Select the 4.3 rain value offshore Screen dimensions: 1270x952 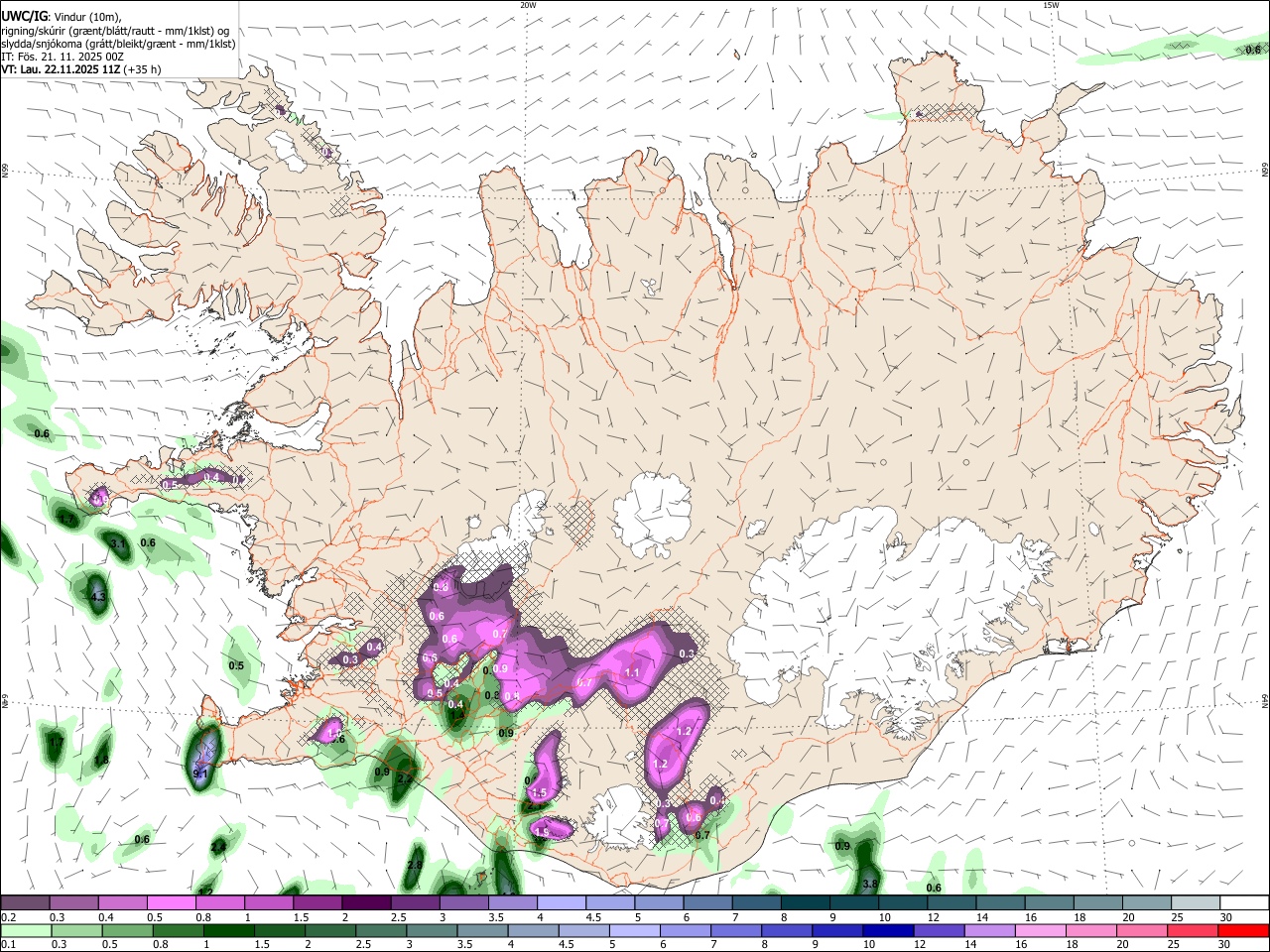97,597
